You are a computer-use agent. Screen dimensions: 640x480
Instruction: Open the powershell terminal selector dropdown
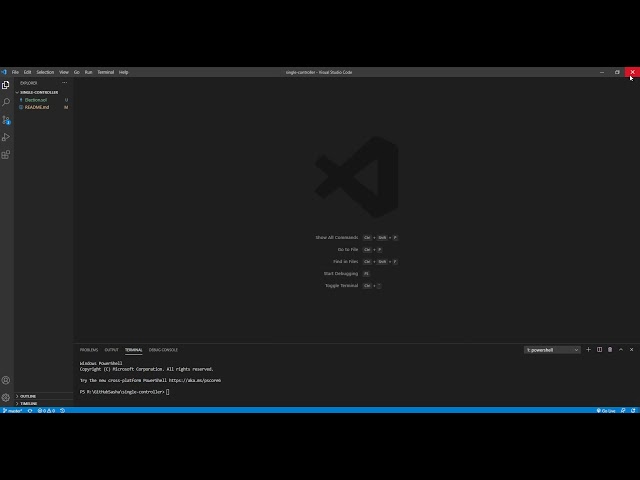pyautogui.click(x=552, y=350)
